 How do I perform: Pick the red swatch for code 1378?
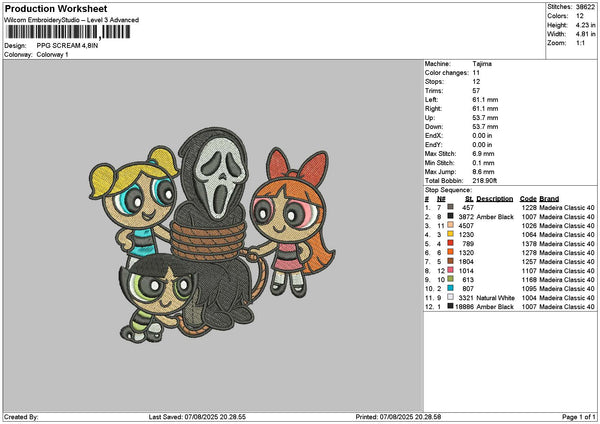click(451, 243)
